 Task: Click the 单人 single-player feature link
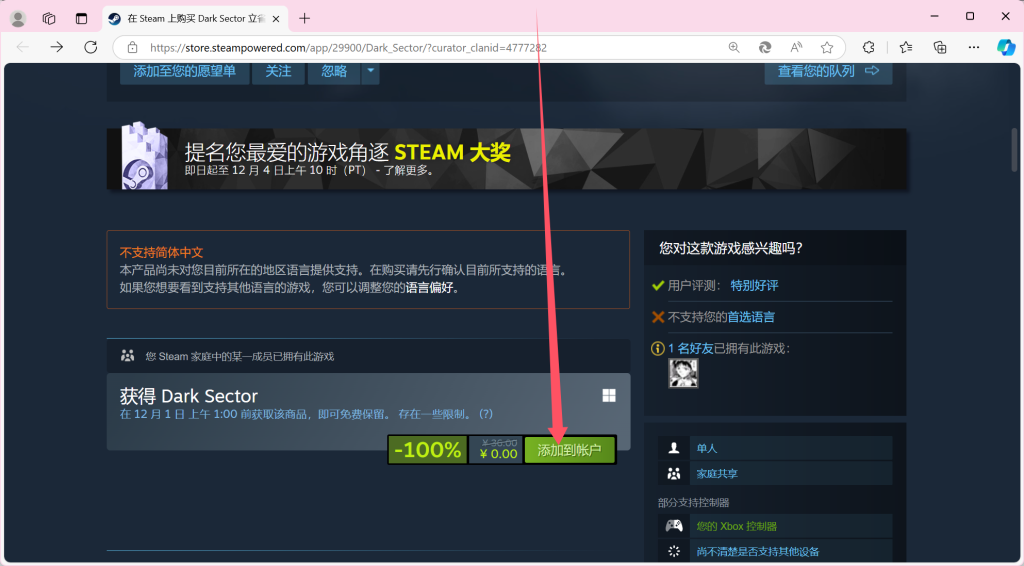(707, 448)
